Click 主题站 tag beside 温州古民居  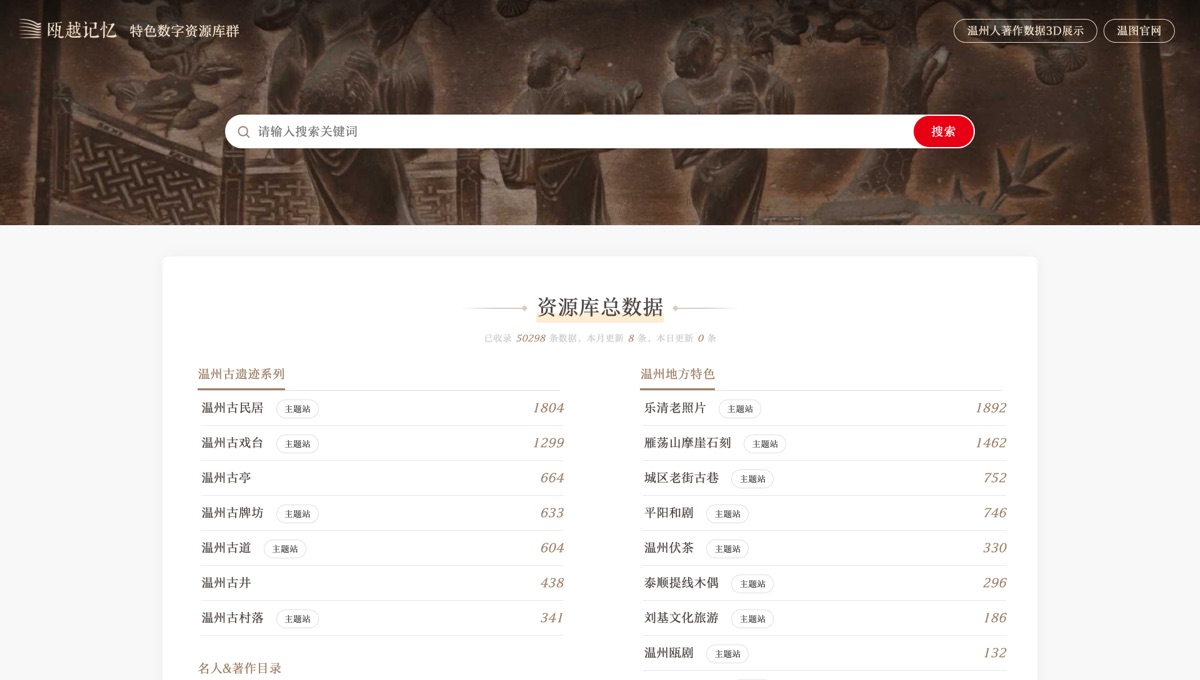tap(298, 409)
